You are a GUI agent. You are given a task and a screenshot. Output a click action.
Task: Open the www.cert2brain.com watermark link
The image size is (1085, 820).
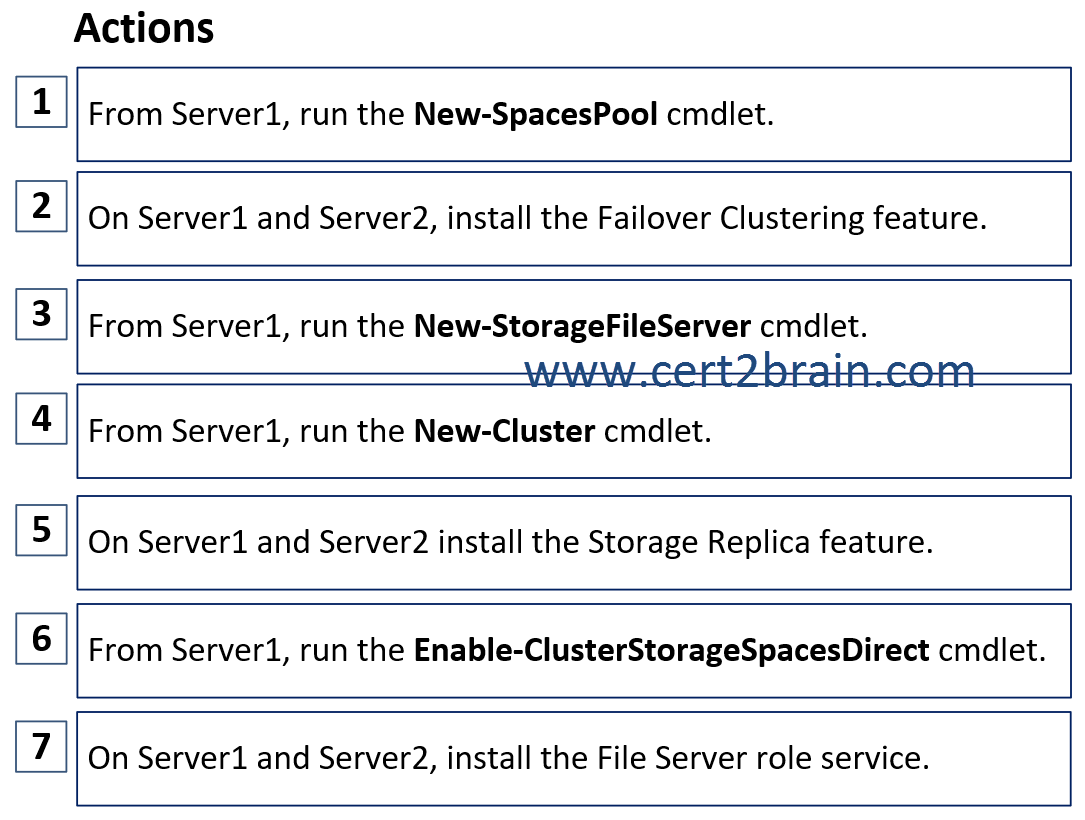[749, 372]
